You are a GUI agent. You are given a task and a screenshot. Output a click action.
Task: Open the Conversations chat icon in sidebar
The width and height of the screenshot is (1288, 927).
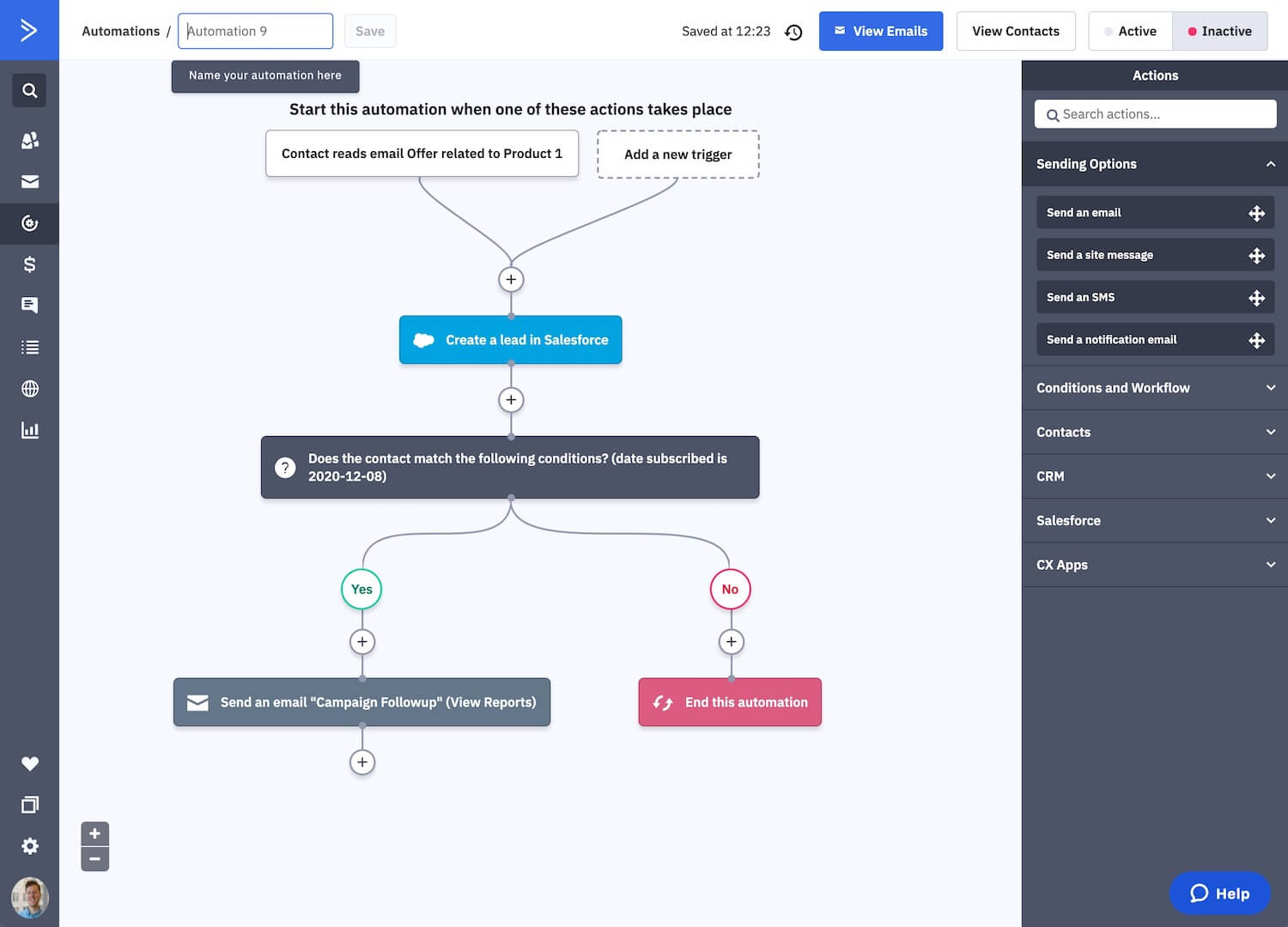coord(29,305)
